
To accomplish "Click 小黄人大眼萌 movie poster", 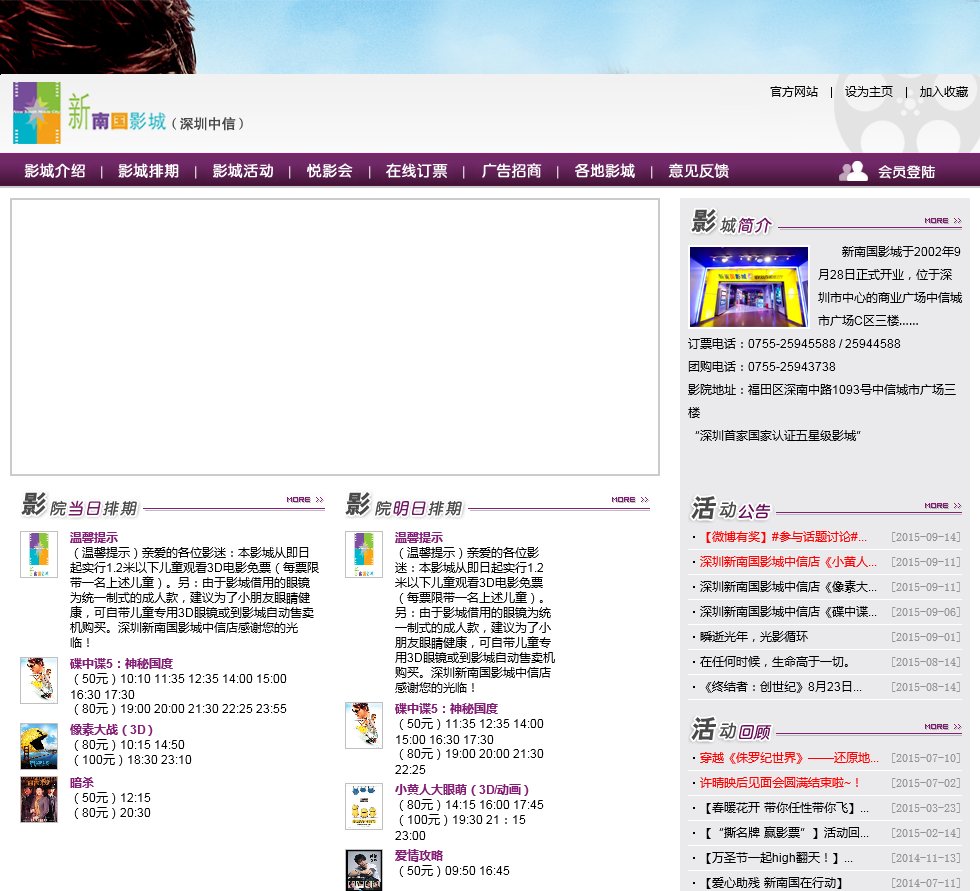I will pos(364,807).
